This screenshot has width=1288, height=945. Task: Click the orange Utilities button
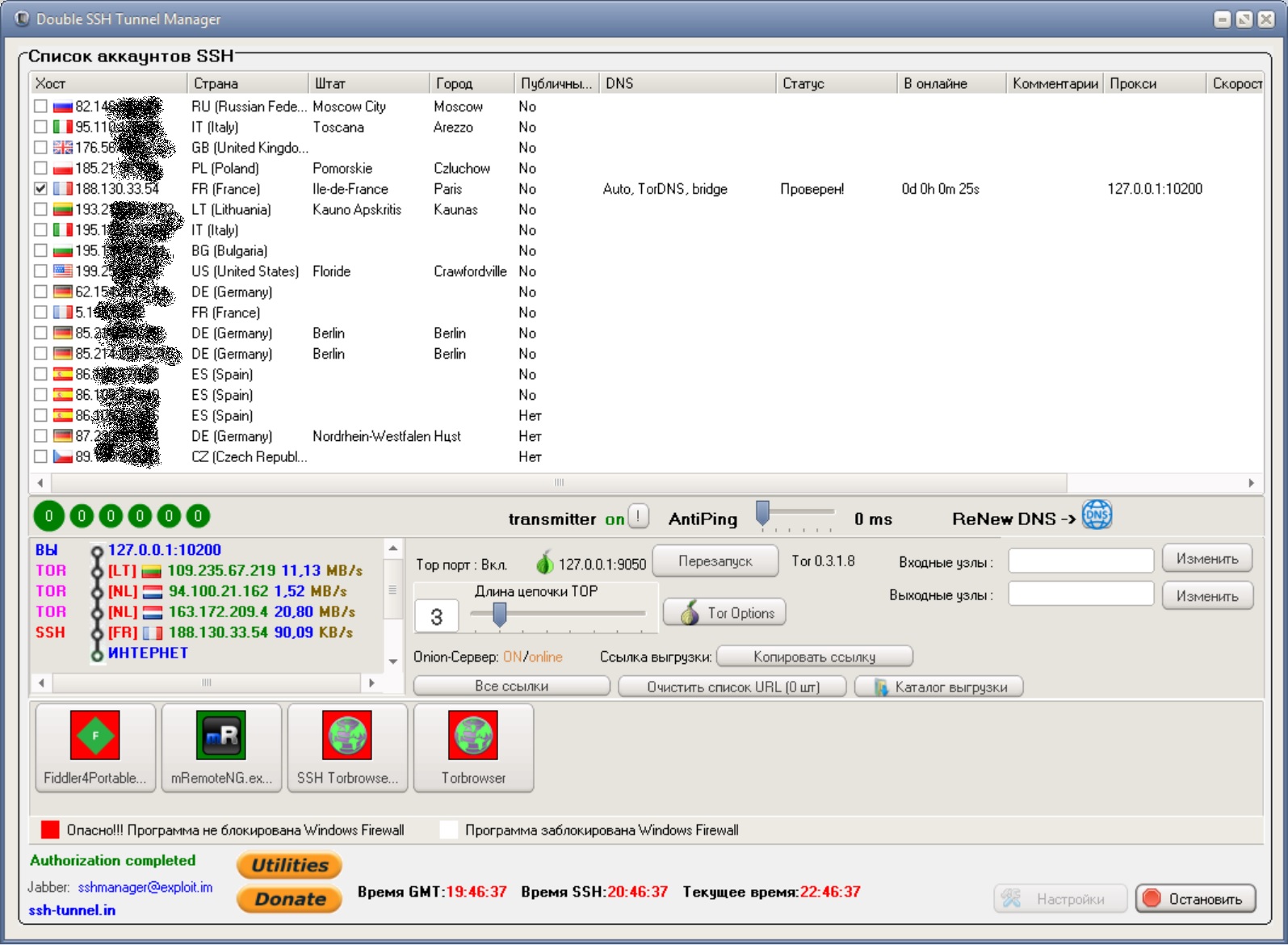(289, 865)
